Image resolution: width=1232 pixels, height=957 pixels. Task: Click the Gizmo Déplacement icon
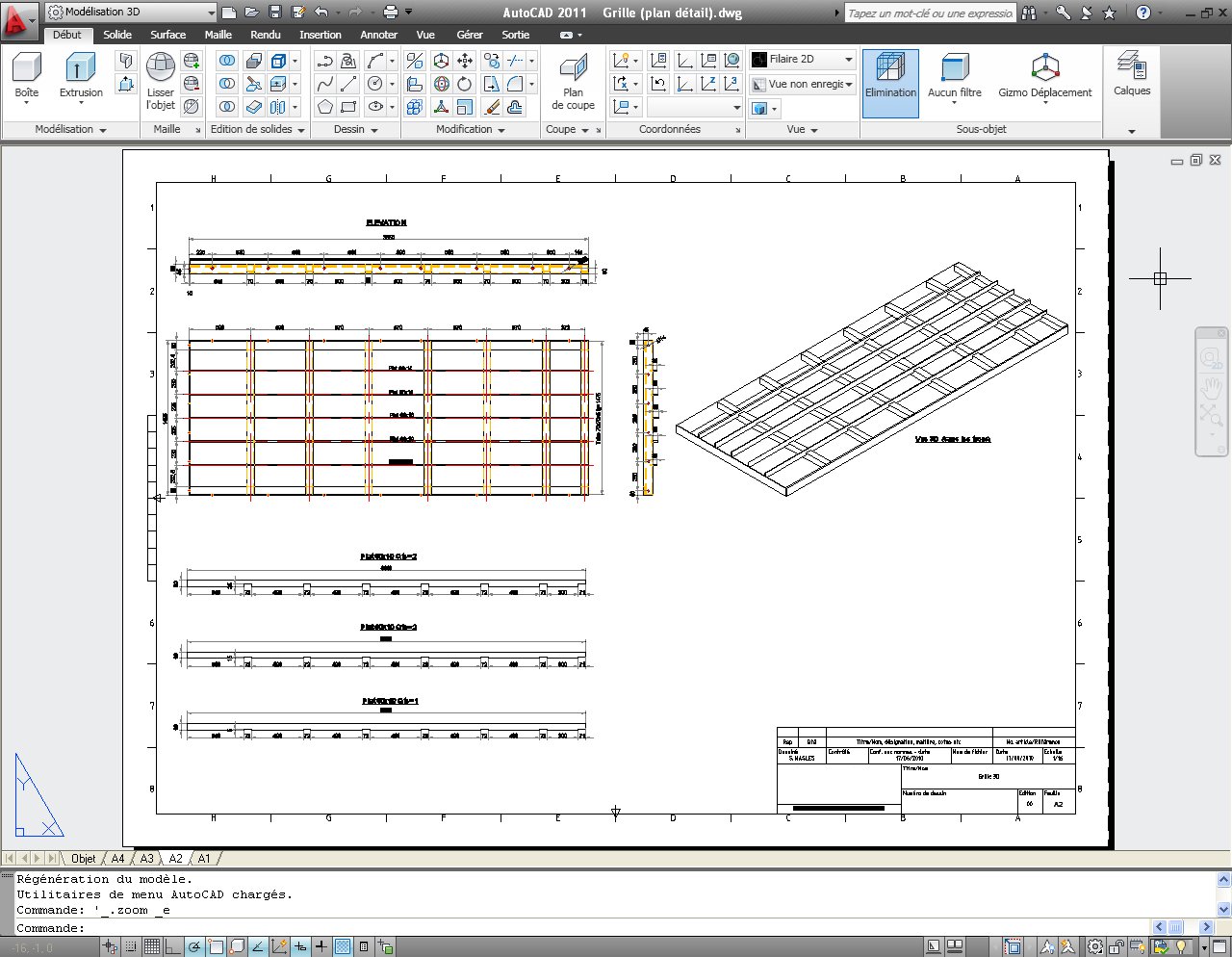coord(1044,69)
